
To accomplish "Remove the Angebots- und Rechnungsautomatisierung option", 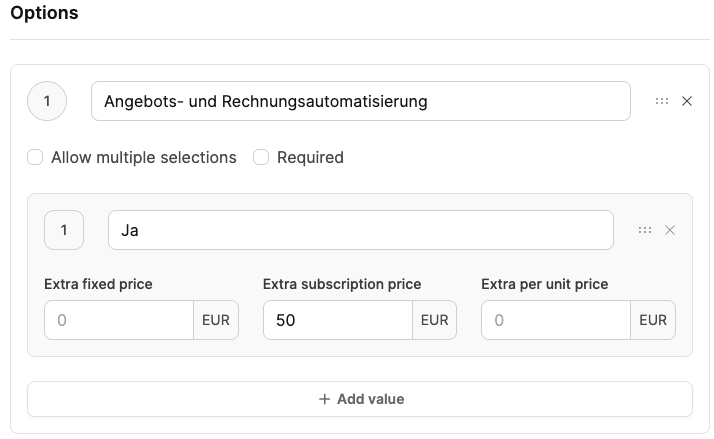I will (x=687, y=101).
